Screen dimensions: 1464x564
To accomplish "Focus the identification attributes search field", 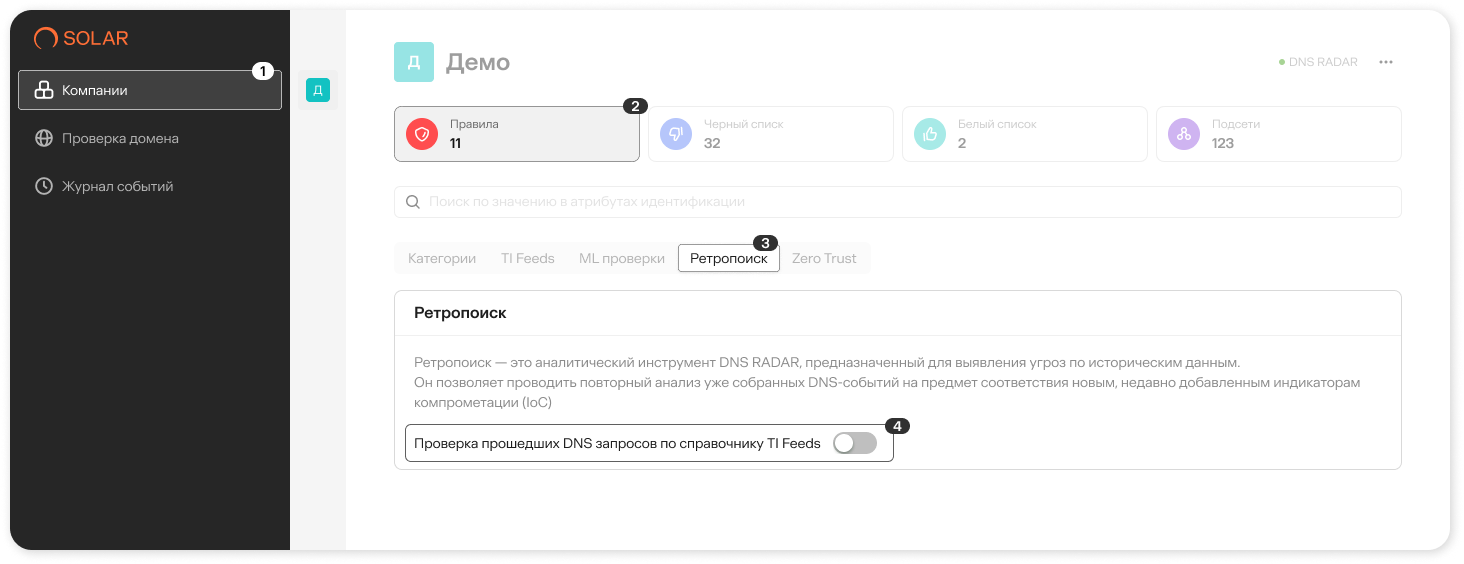I will pos(900,202).
